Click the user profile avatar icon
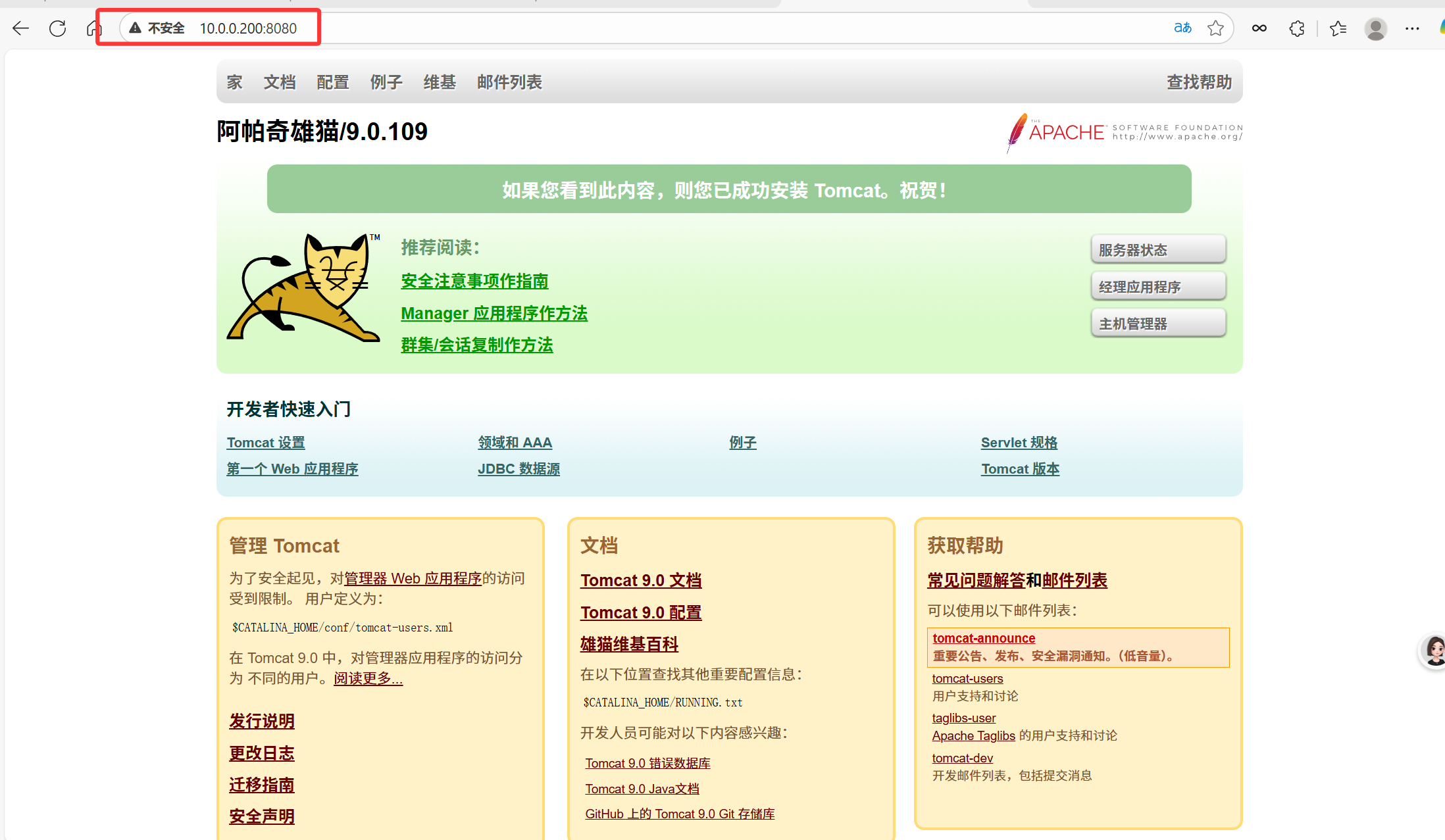 coord(1375,28)
